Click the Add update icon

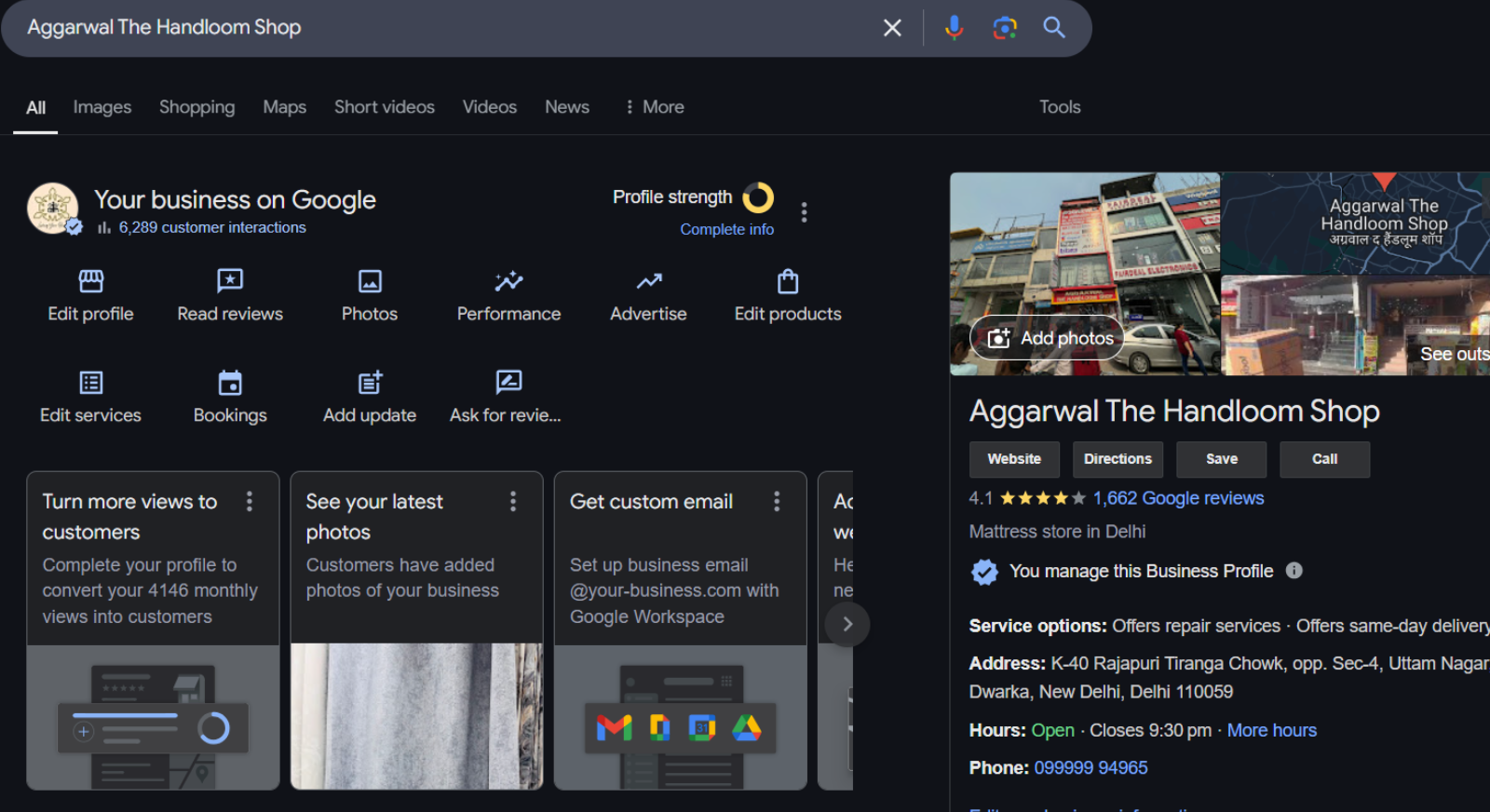pyautogui.click(x=370, y=383)
